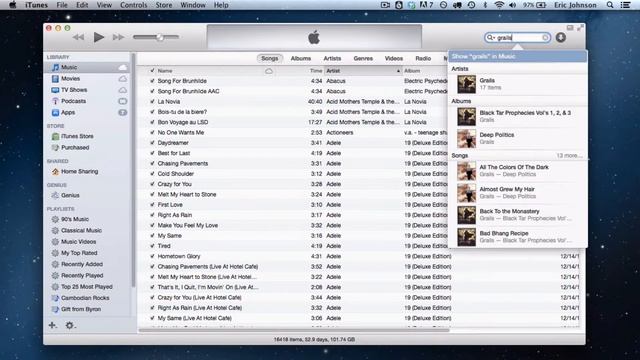Open the Gift from Byron playlist
The height and width of the screenshot is (360, 640).
pyautogui.click(x=81, y=309)
